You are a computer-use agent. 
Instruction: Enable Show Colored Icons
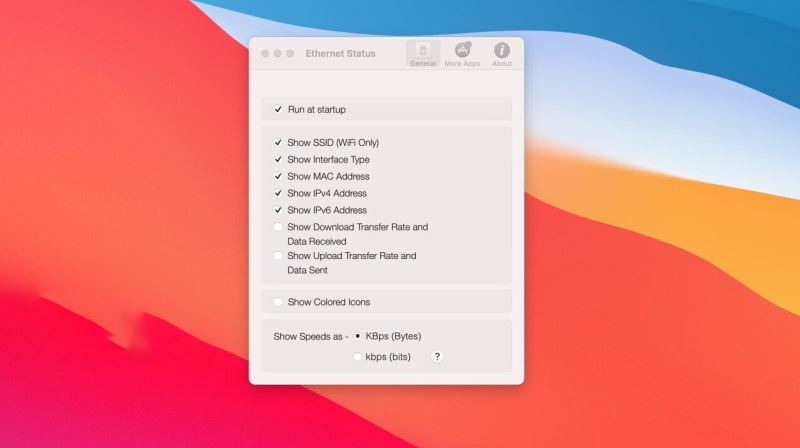278,302
